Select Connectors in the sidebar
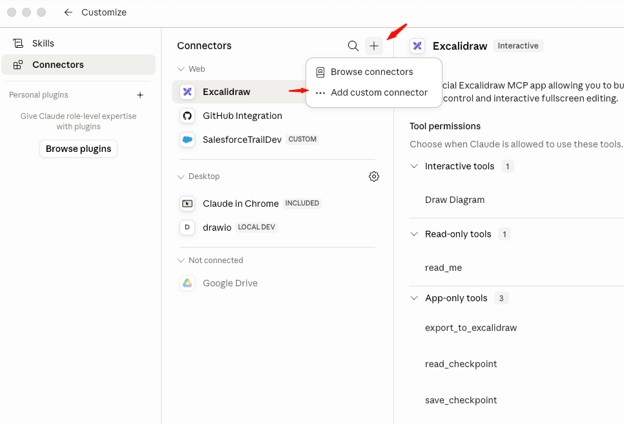Screen dimensions: 624x424 pyautogui.click(x=78, y=64)
